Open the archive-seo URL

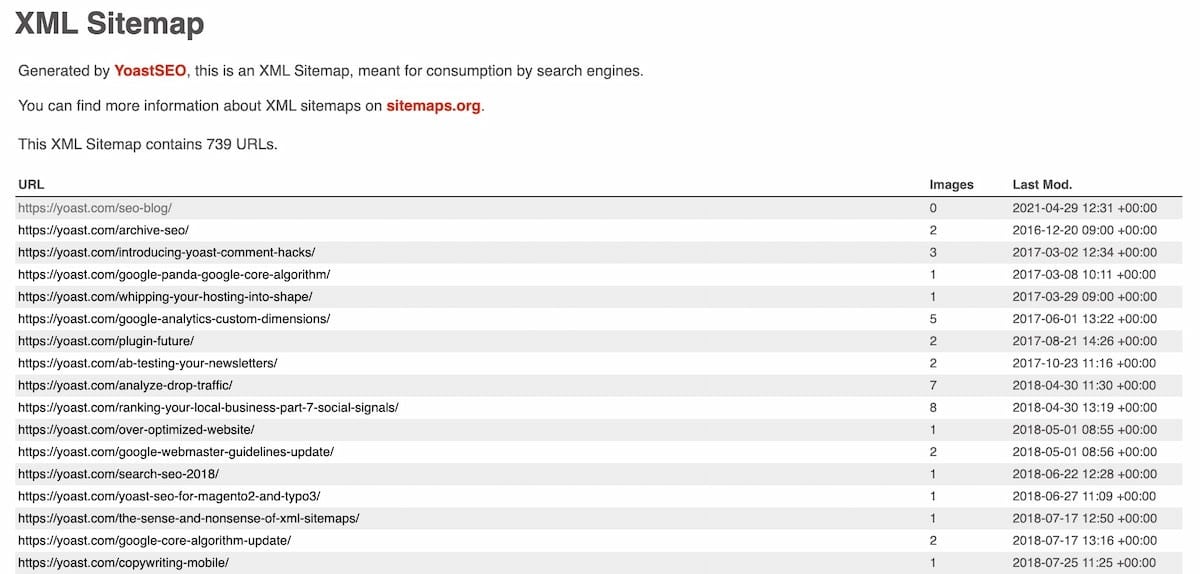click(x=103, y=230)
